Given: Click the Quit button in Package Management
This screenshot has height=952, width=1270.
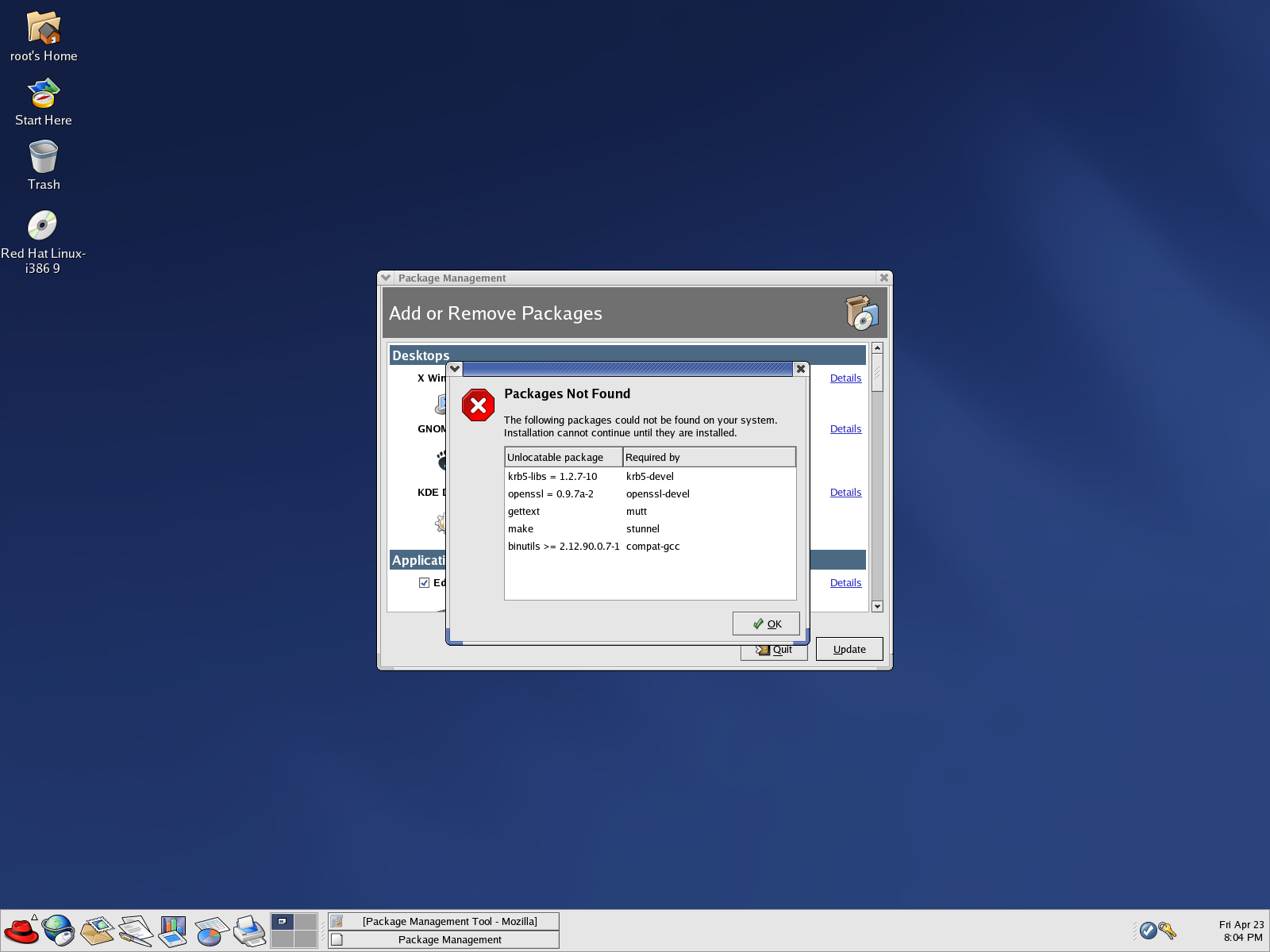Looking at the screenshot, I should 774,651.
